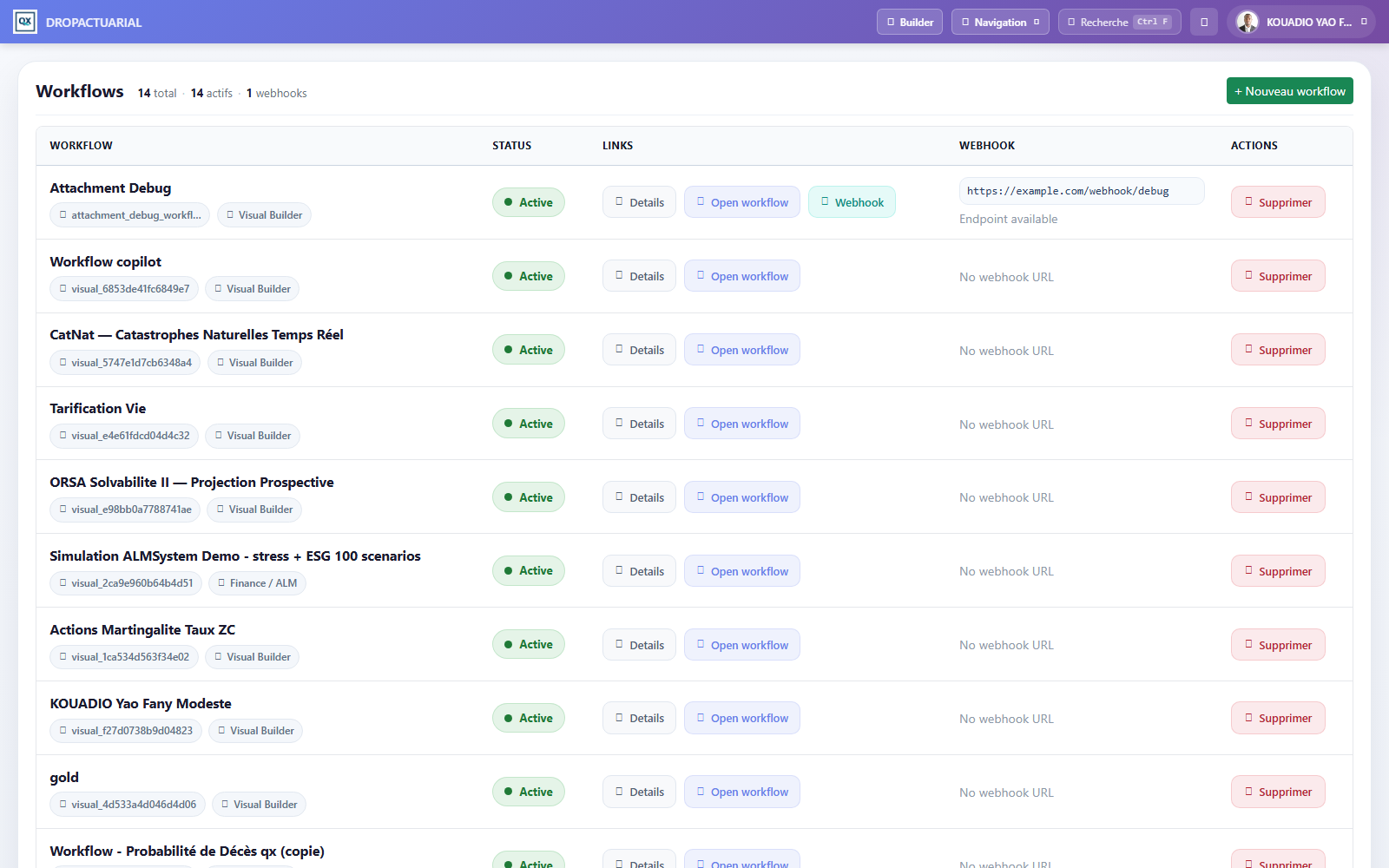Delete Simulation ALMSystem Demo with Supprimer
Screen dimensions: 1389x868
click(1278, 571)
